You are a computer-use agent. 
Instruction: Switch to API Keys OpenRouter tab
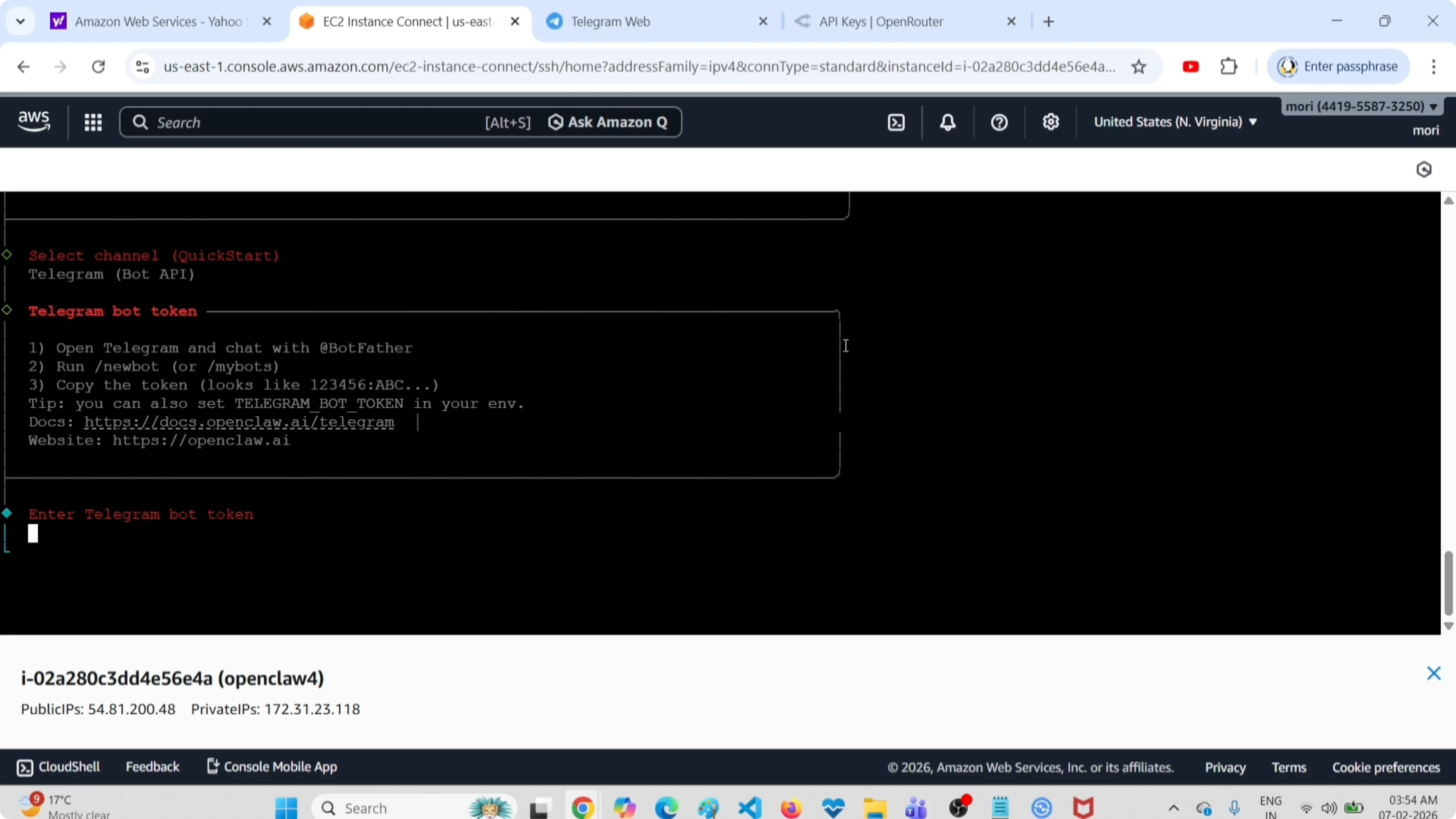881,21
